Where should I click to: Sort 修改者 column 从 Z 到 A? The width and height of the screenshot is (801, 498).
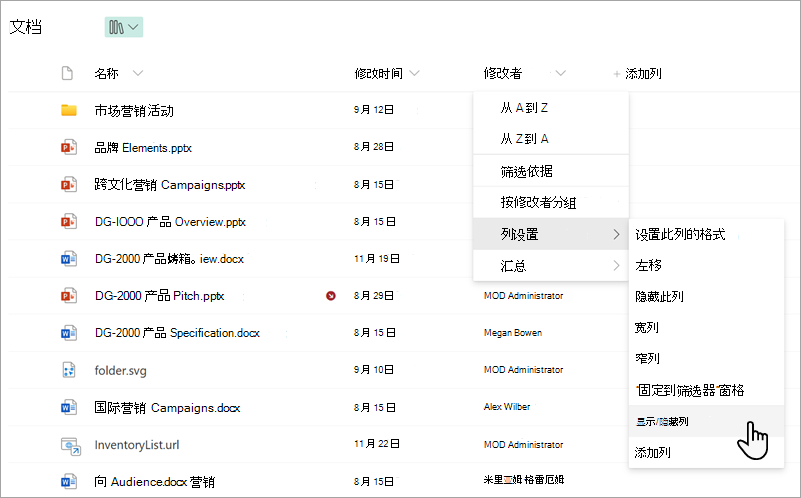tap(551, 139)
